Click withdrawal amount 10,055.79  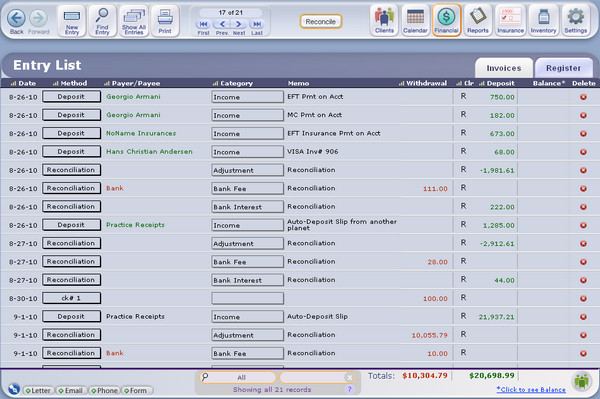pos(429,335)
